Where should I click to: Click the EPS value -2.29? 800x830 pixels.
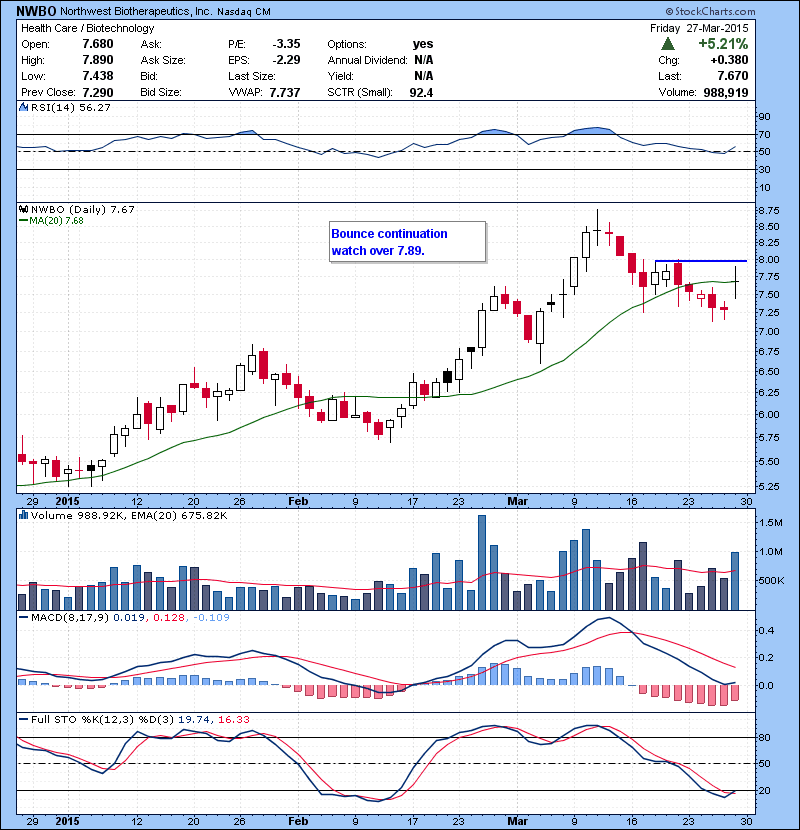286,60
